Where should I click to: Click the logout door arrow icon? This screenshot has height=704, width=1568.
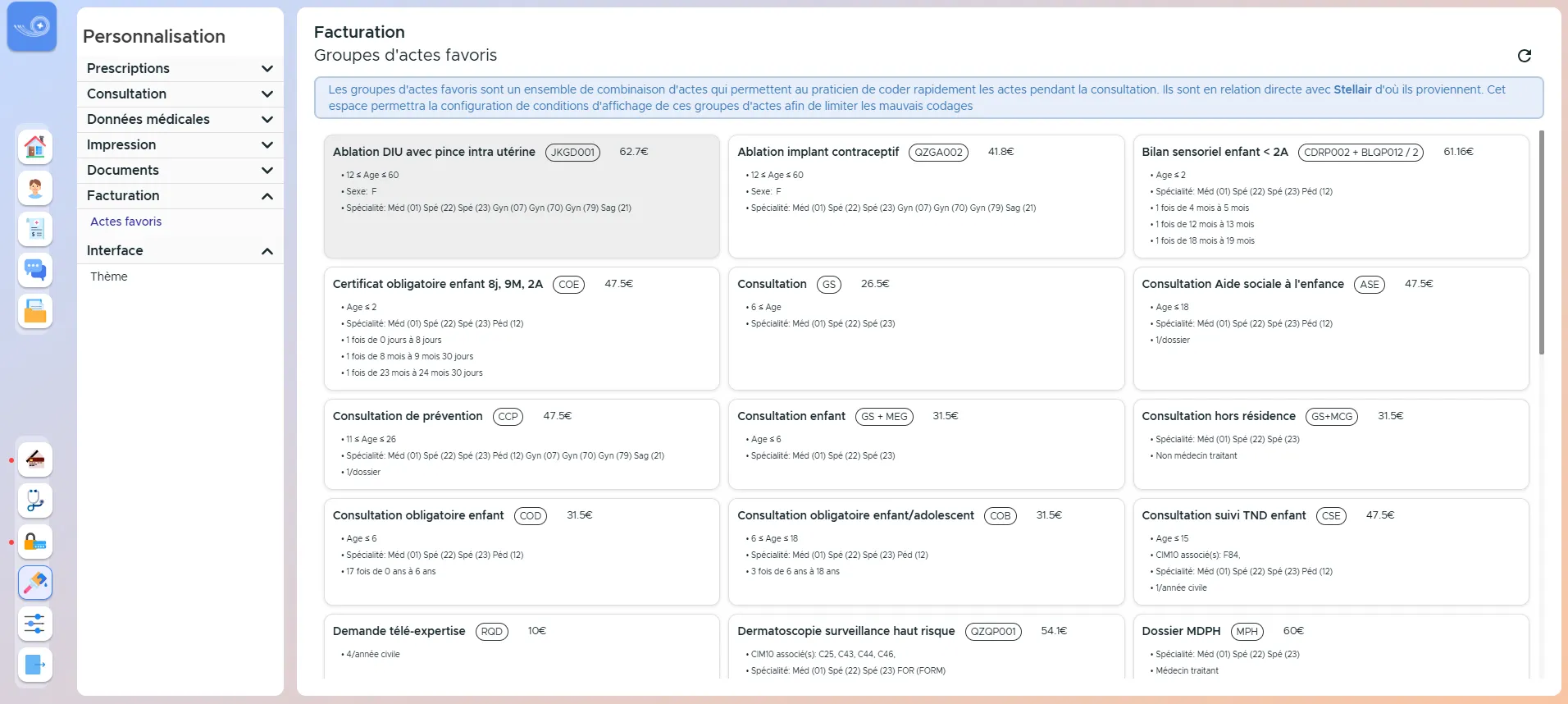click(35, 665)
